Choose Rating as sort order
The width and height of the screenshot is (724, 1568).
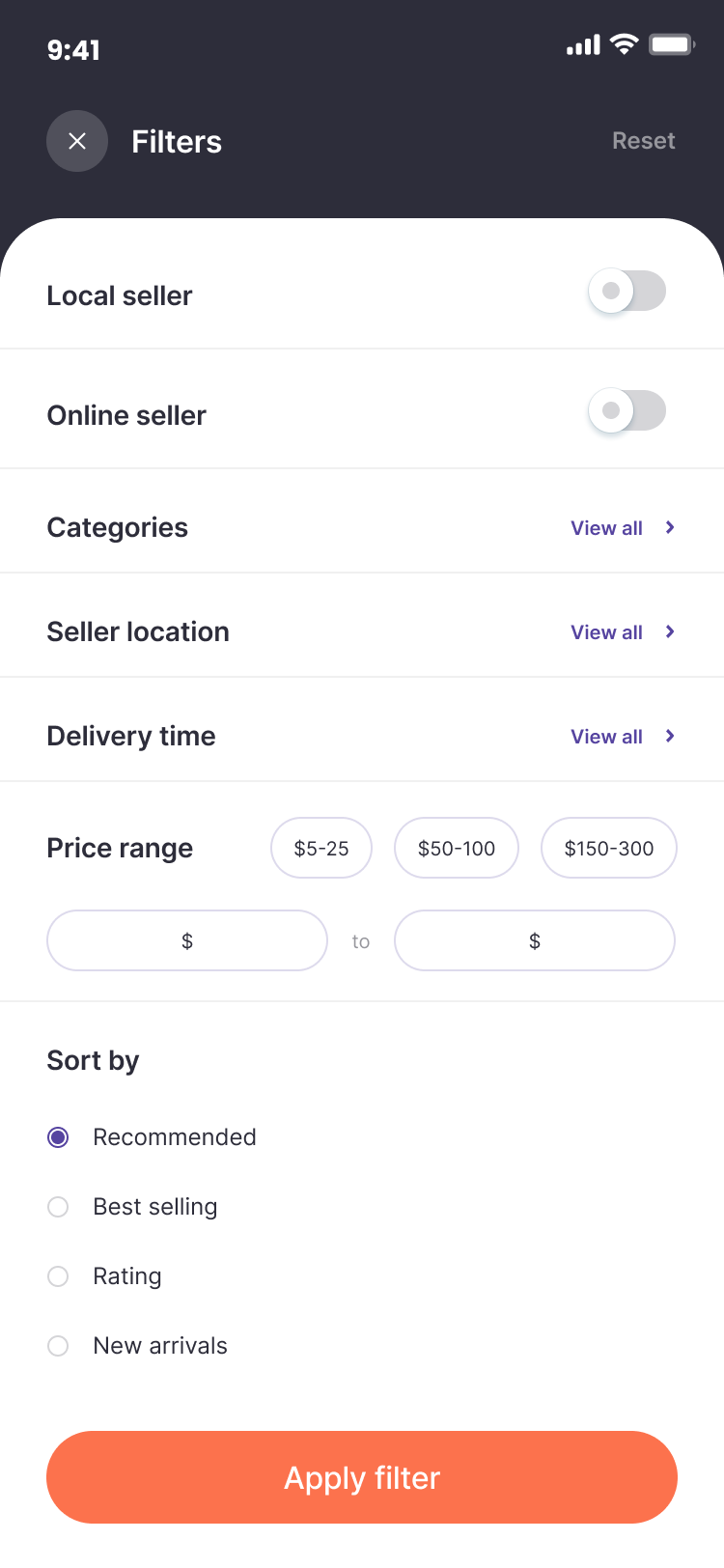click(58, 1276)
